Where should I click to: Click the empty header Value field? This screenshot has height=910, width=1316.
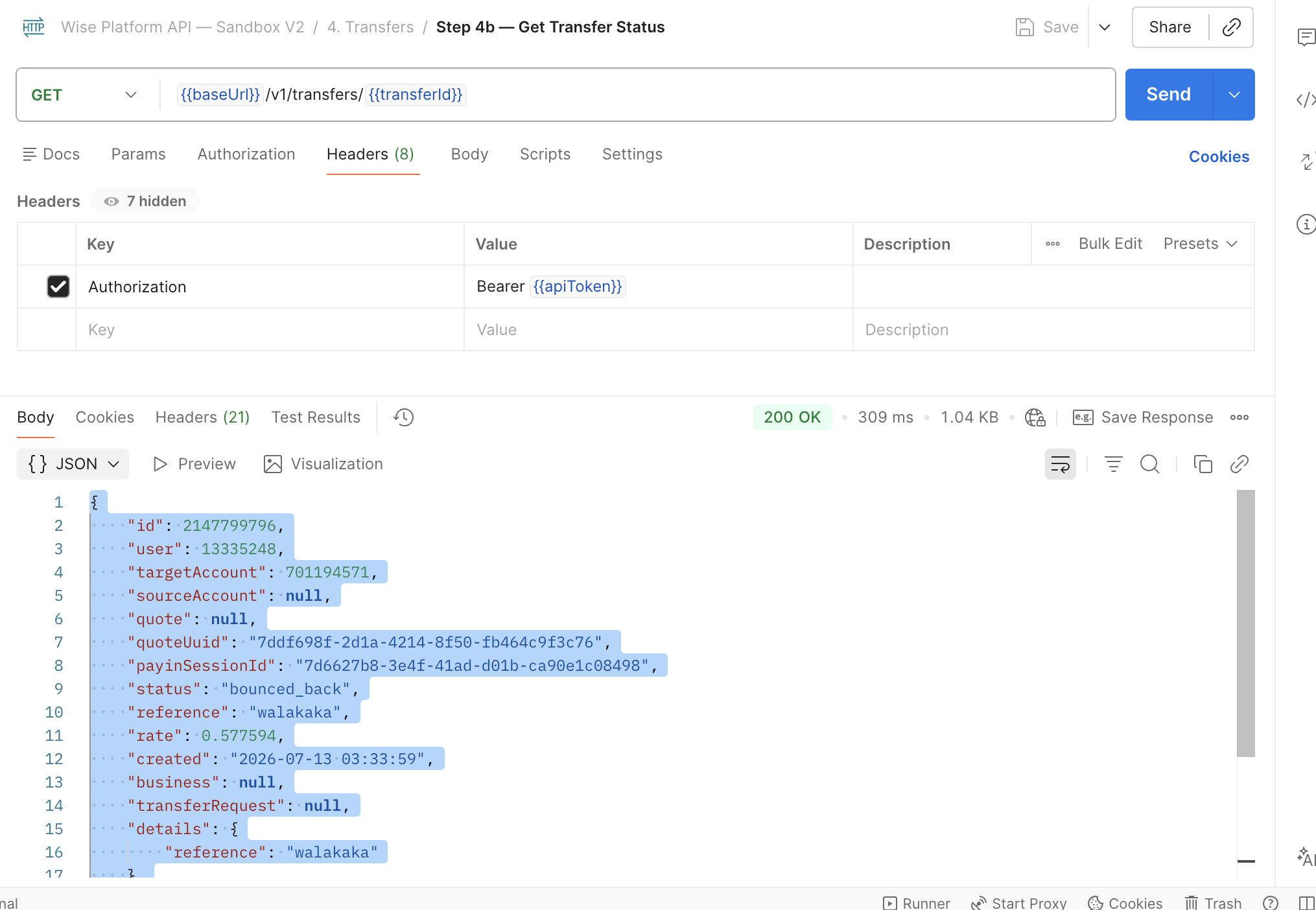point(659,329)
